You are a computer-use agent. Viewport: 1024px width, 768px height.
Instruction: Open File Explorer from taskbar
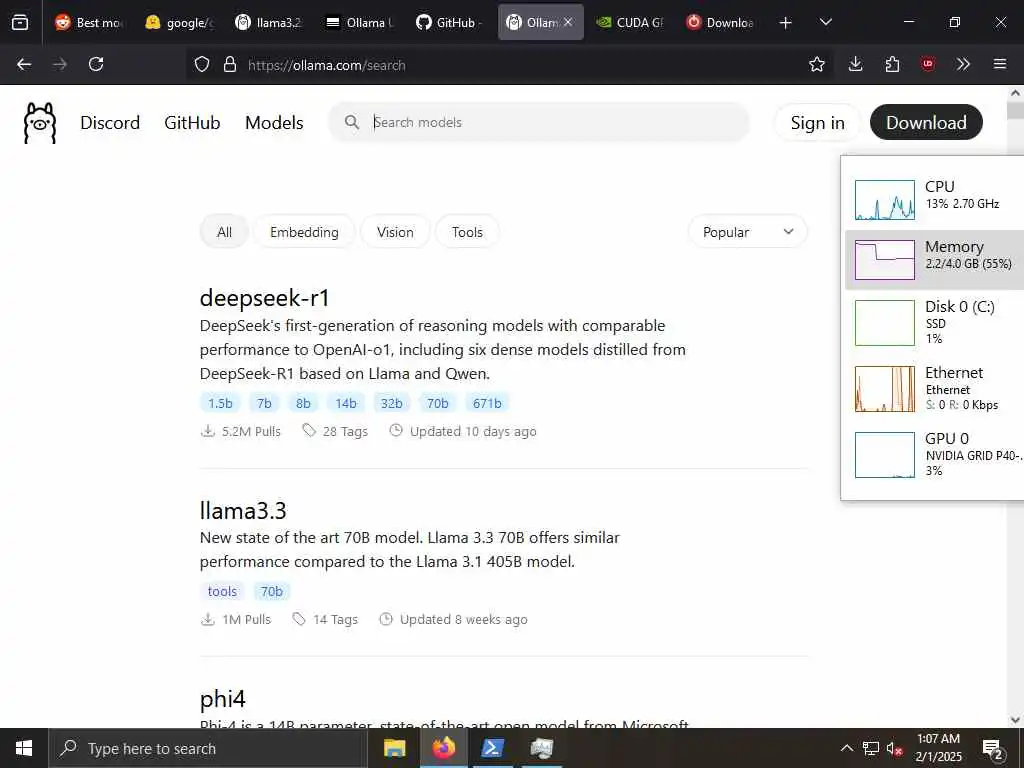click(394, 748)
